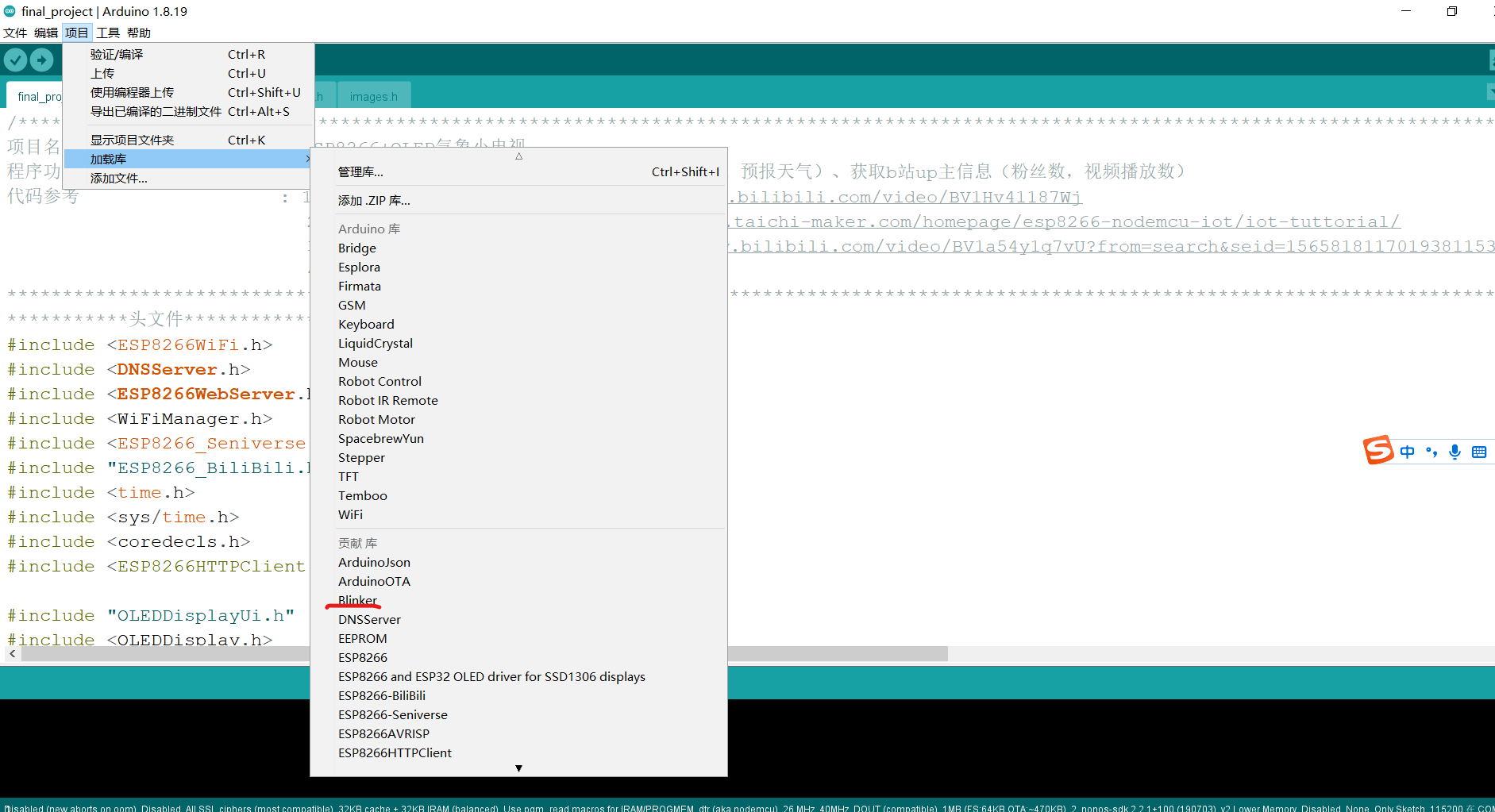The image size is (1495, 812).
Task: Select 使用编程器上传 menu entry
Action: click(x=189, y=92)
